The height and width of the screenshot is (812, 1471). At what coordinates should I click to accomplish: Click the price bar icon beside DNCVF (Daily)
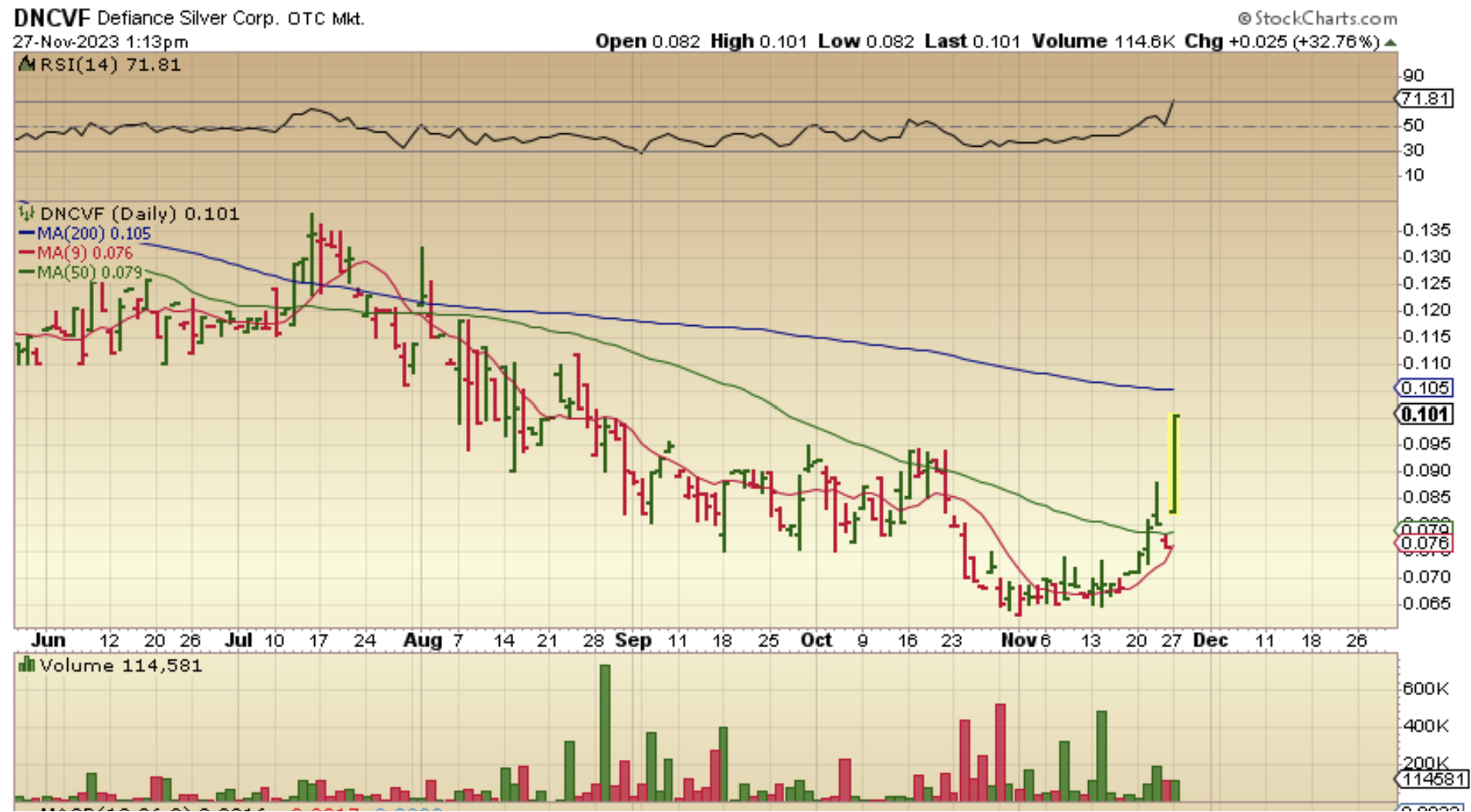(27, 212)
